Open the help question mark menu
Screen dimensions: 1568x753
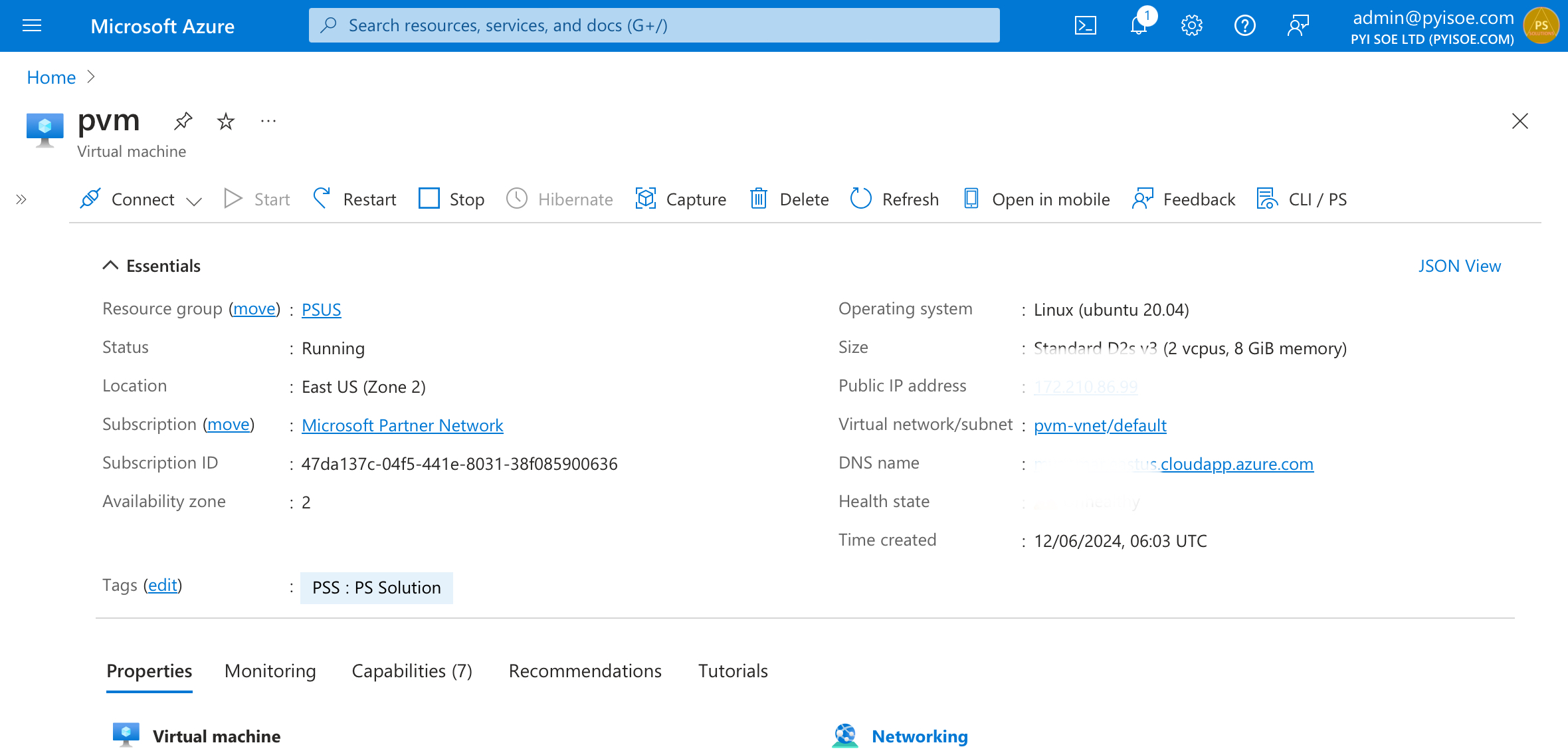[1244, 26]
